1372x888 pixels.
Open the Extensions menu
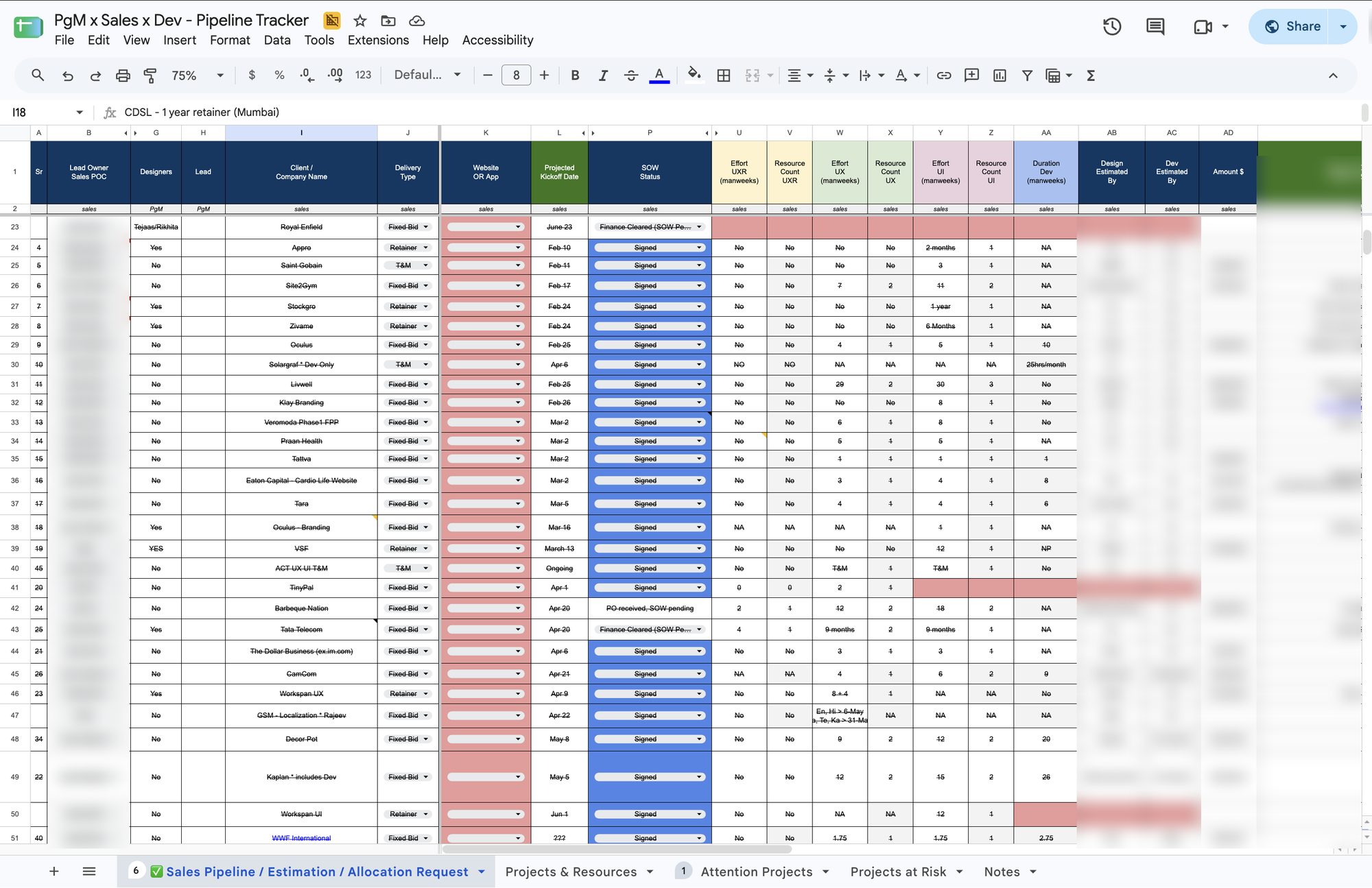[378, 40]
